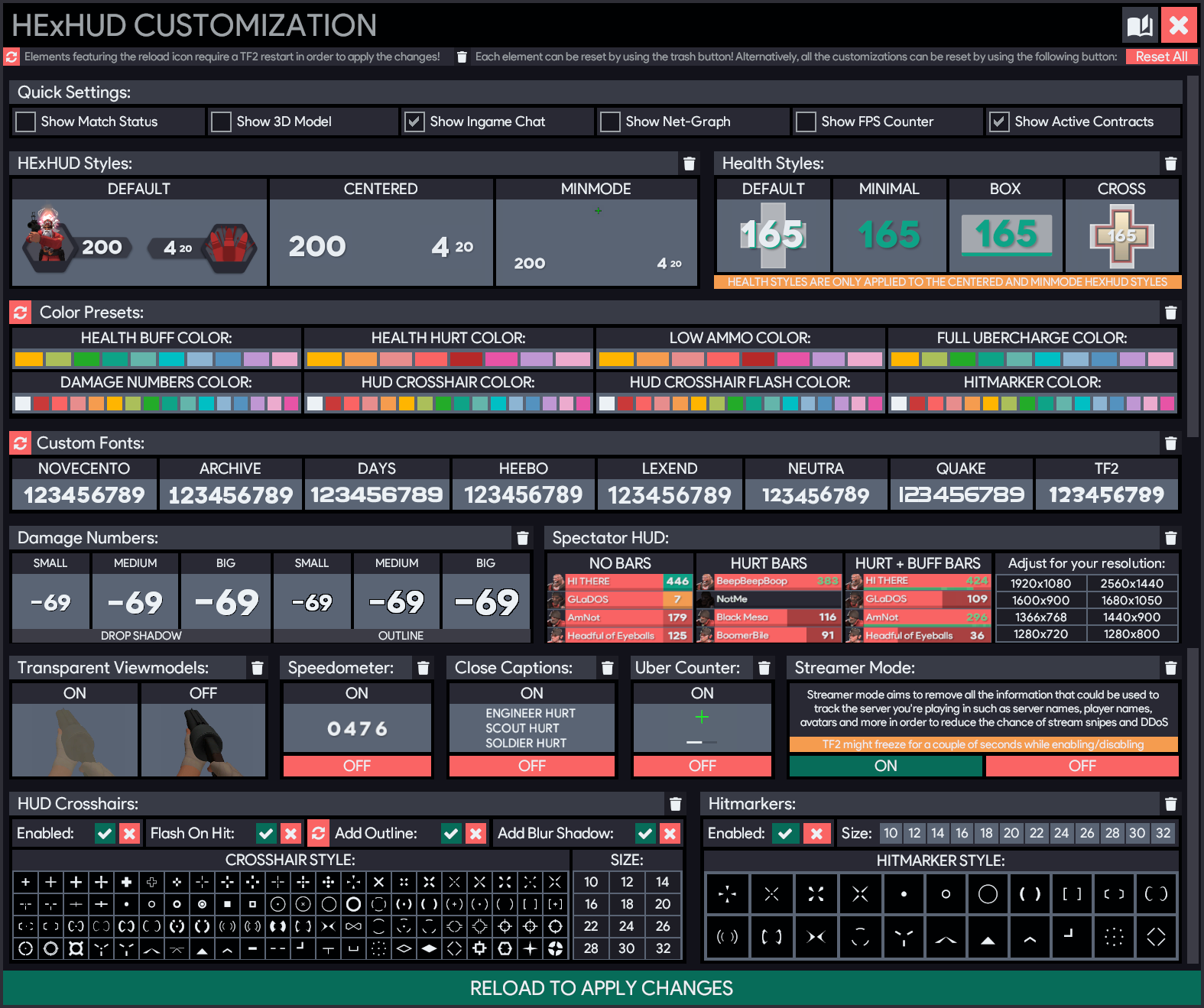
Task: Close the HExHUD customization window
Action: (x=1179, y=25)
